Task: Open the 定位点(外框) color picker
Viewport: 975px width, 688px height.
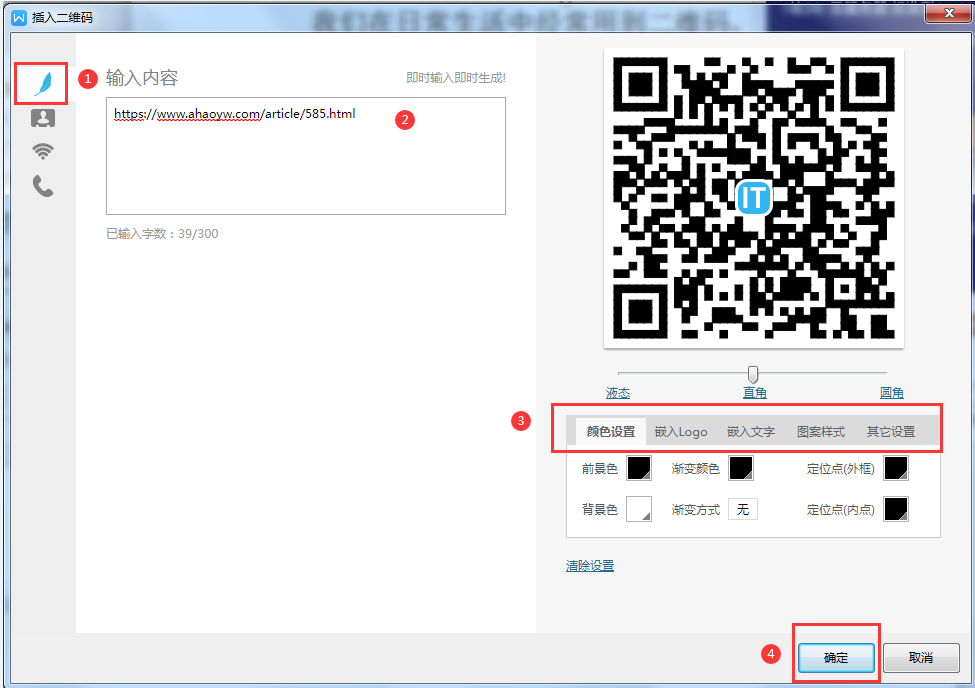Action: tap(896, 468)
